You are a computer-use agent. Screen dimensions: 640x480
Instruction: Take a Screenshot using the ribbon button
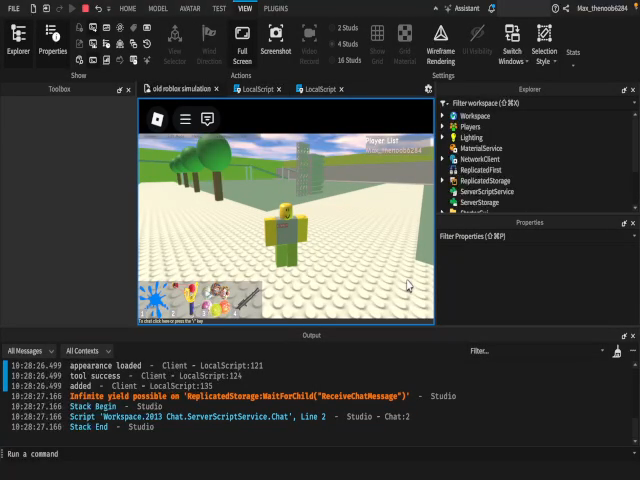[275, 39]
